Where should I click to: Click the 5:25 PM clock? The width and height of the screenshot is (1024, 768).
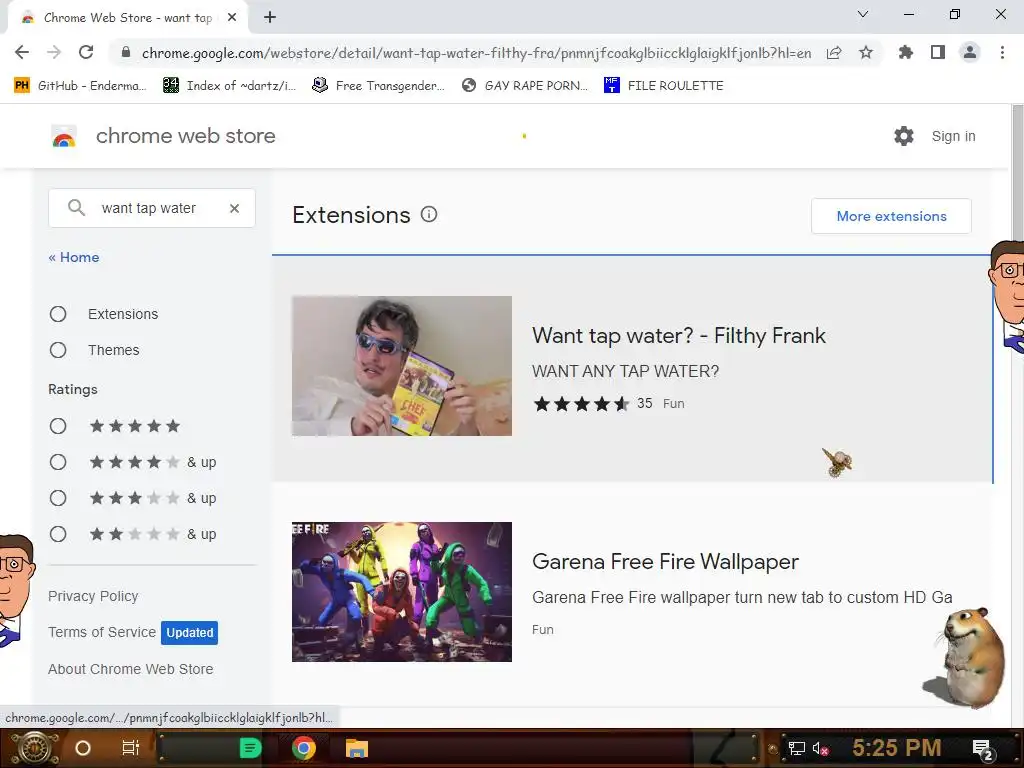[897, 748]
